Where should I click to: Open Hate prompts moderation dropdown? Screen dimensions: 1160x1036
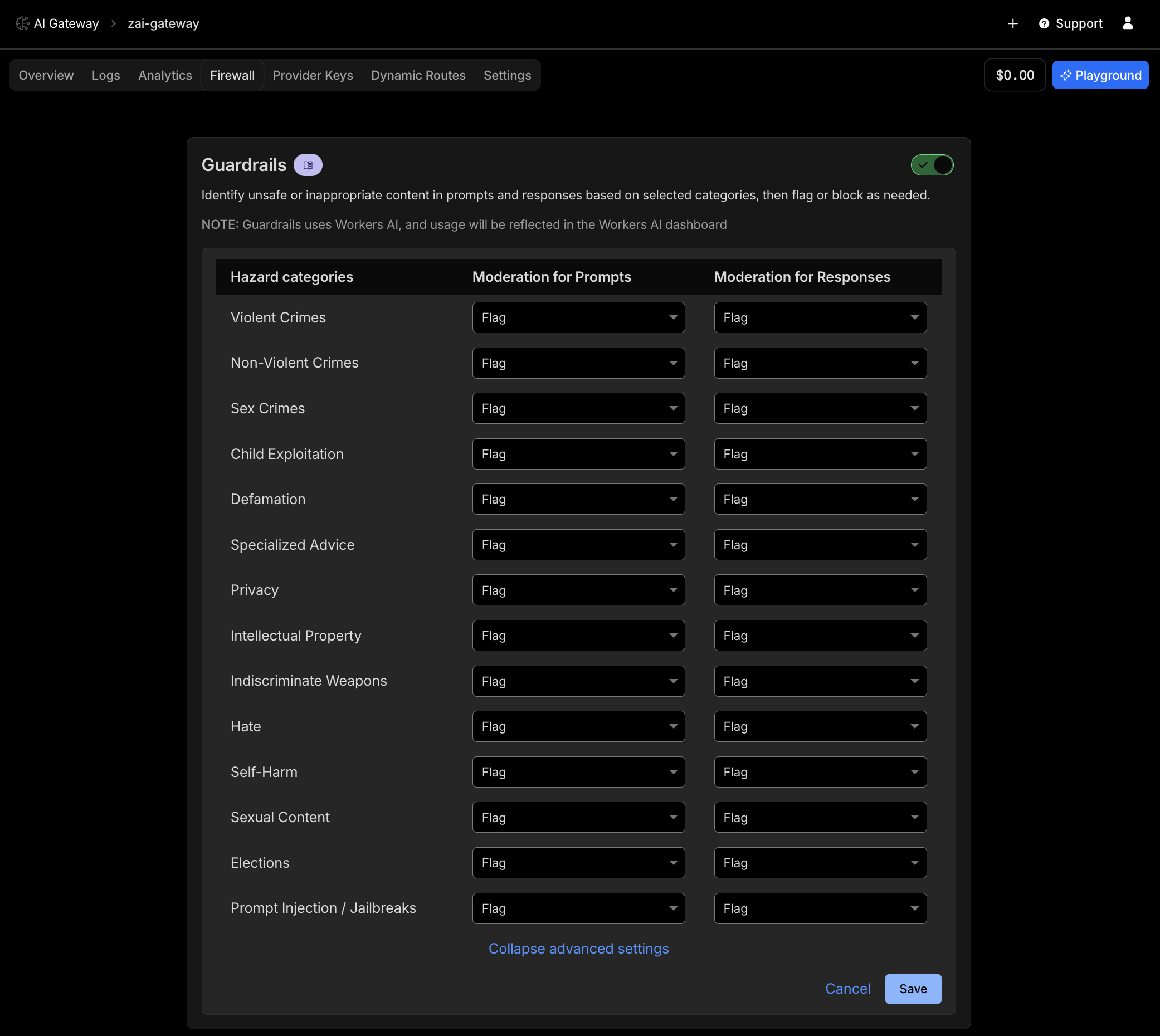tap(578, 726)
